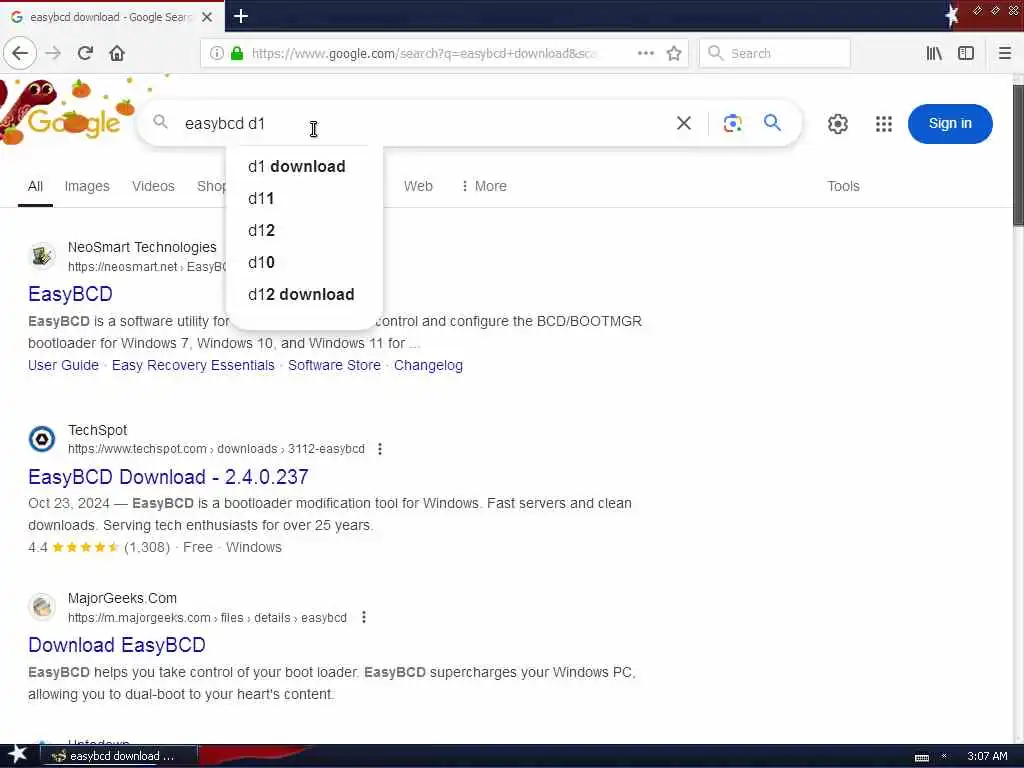Open the User Guide sitelink
The width and height of the screenshot is (1024, 768).
click(x=63, y=365)
